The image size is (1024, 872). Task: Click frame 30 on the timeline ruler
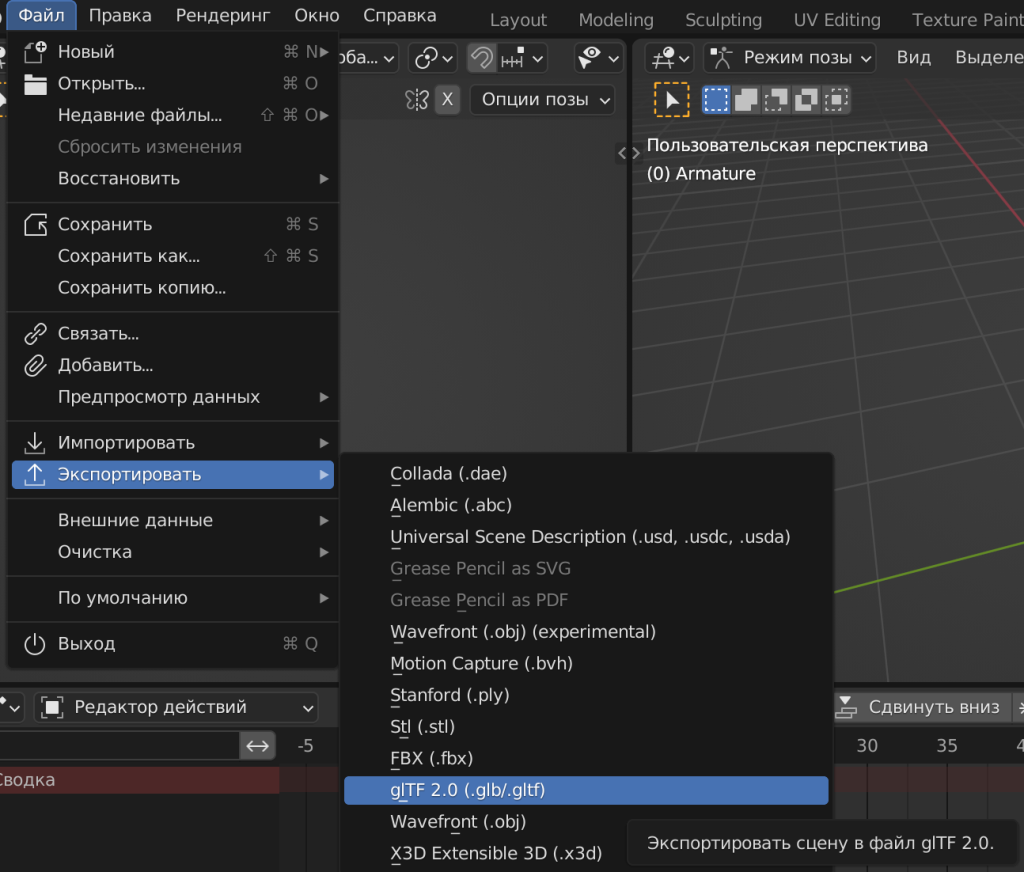pos(867,746)
